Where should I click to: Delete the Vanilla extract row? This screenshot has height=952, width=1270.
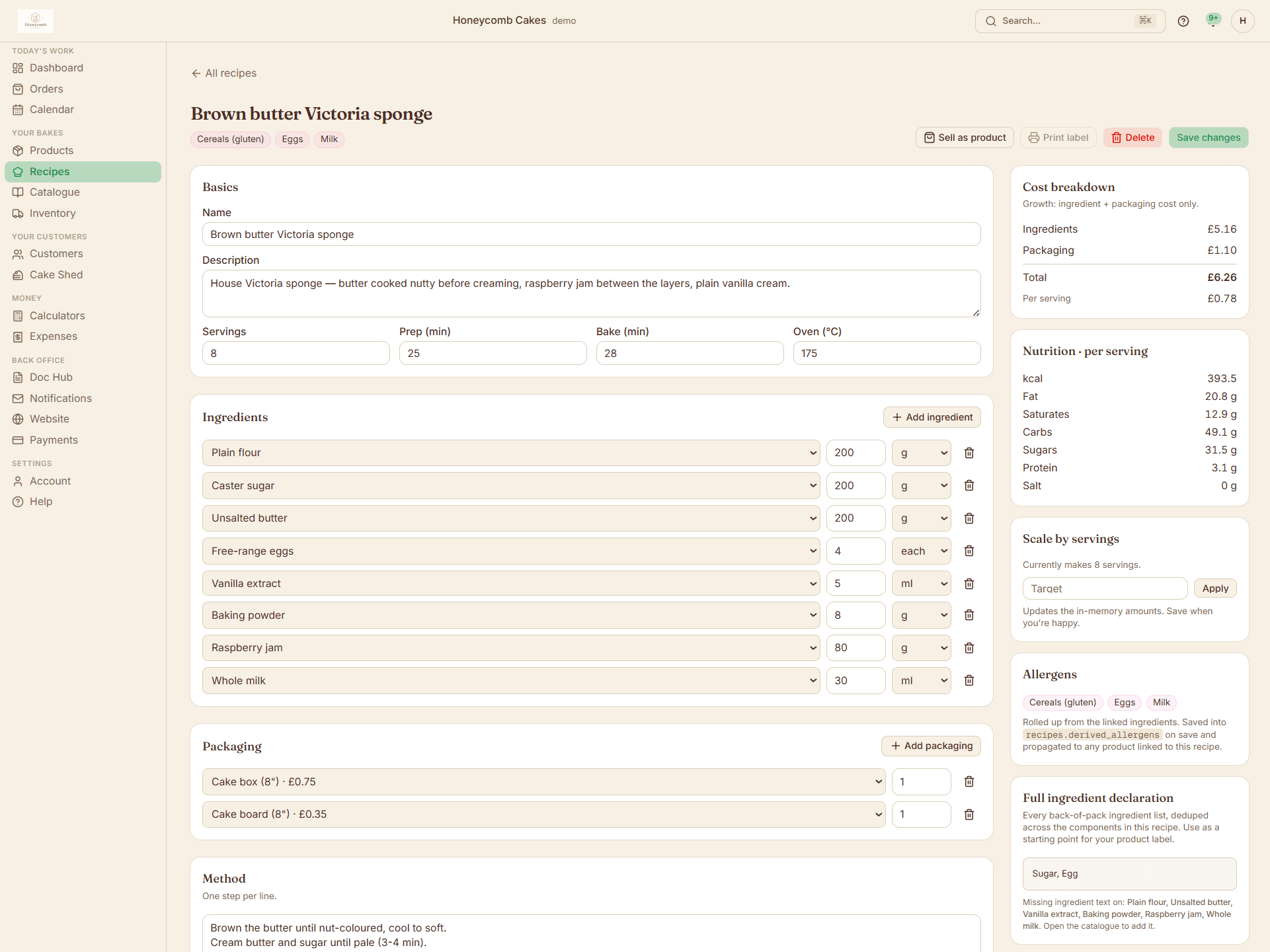[969, 584]
